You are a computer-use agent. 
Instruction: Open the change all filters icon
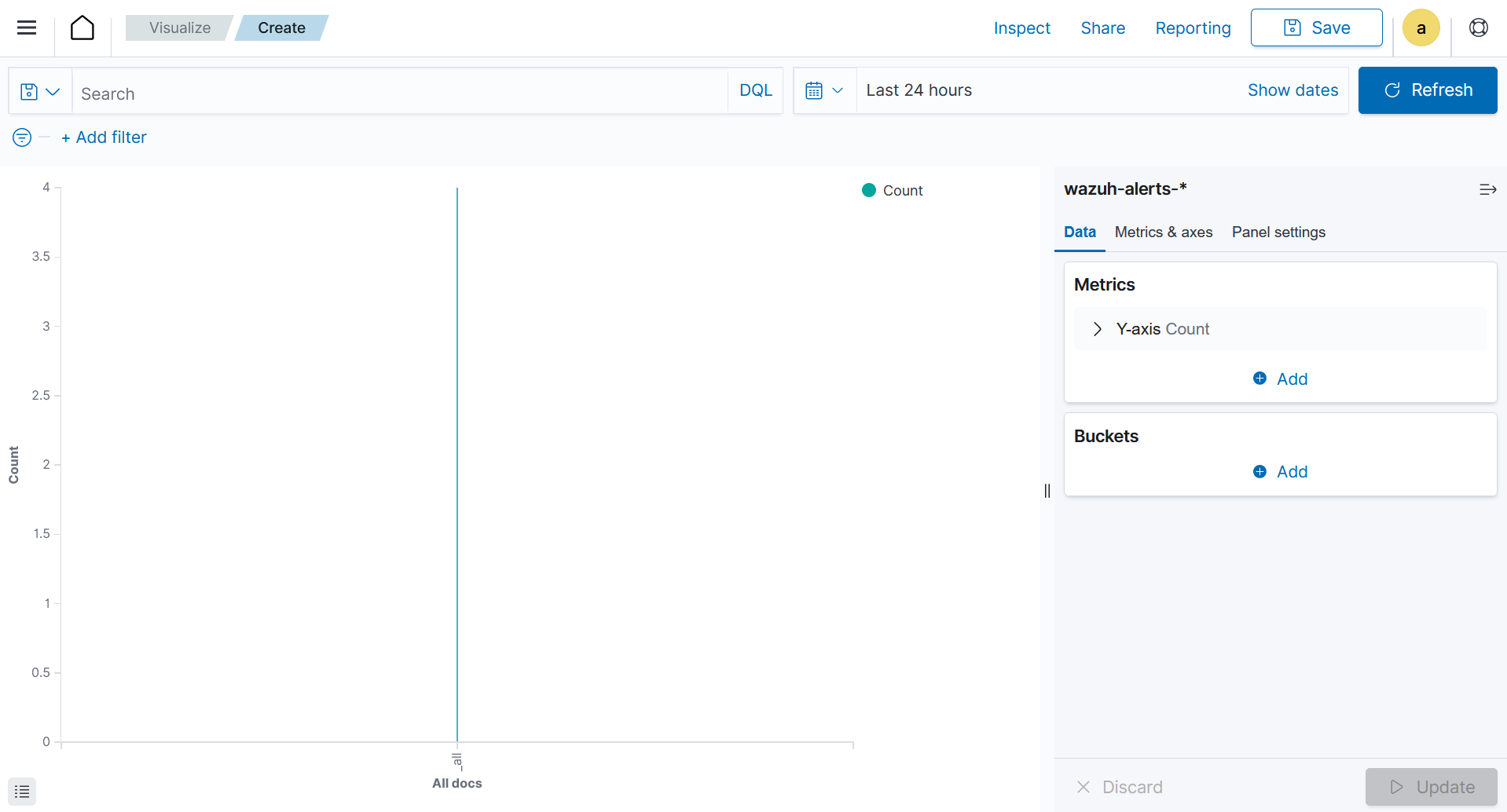pyautogui.click(x=22, y=137)
